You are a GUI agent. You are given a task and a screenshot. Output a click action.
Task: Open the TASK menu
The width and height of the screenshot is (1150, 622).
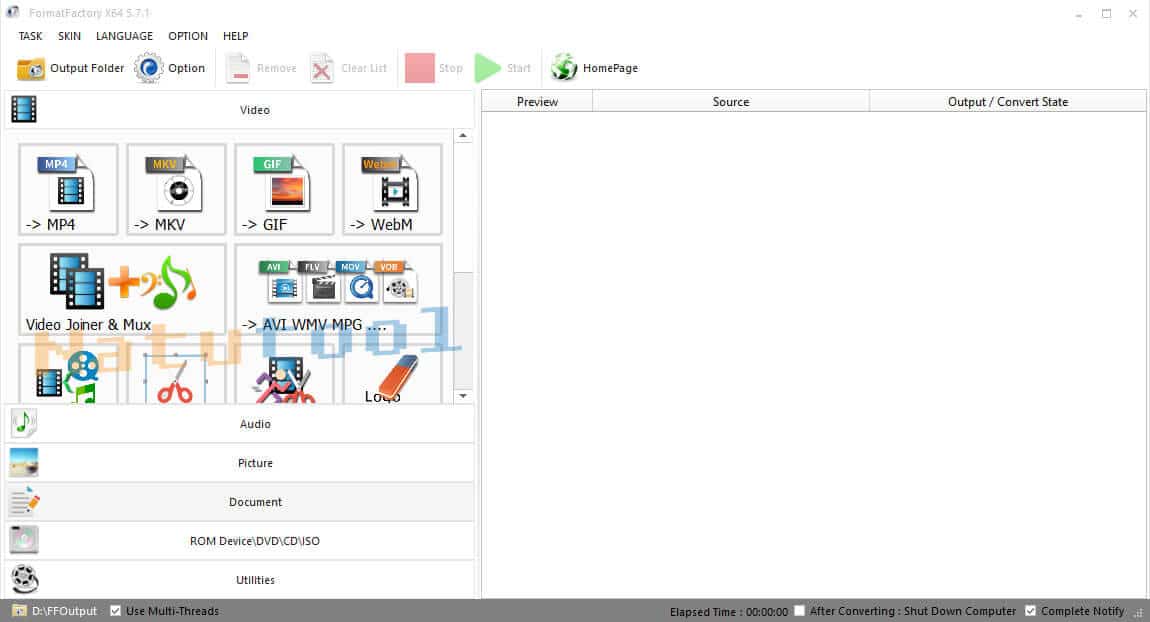30,36
